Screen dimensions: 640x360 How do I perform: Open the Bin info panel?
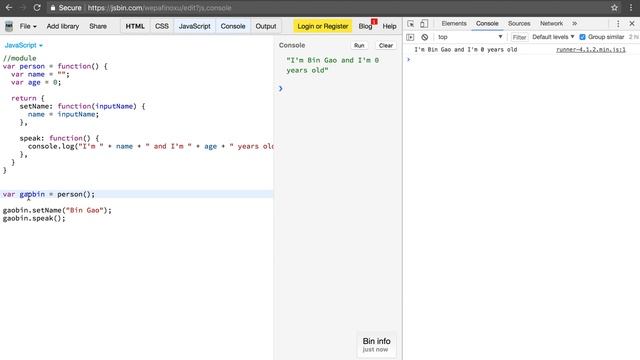click(376, 345)
